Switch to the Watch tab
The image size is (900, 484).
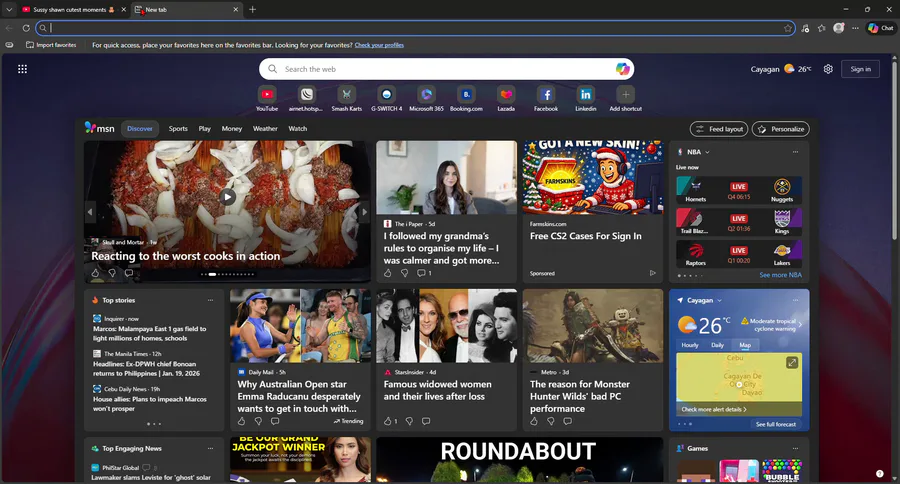click(297, 129)
